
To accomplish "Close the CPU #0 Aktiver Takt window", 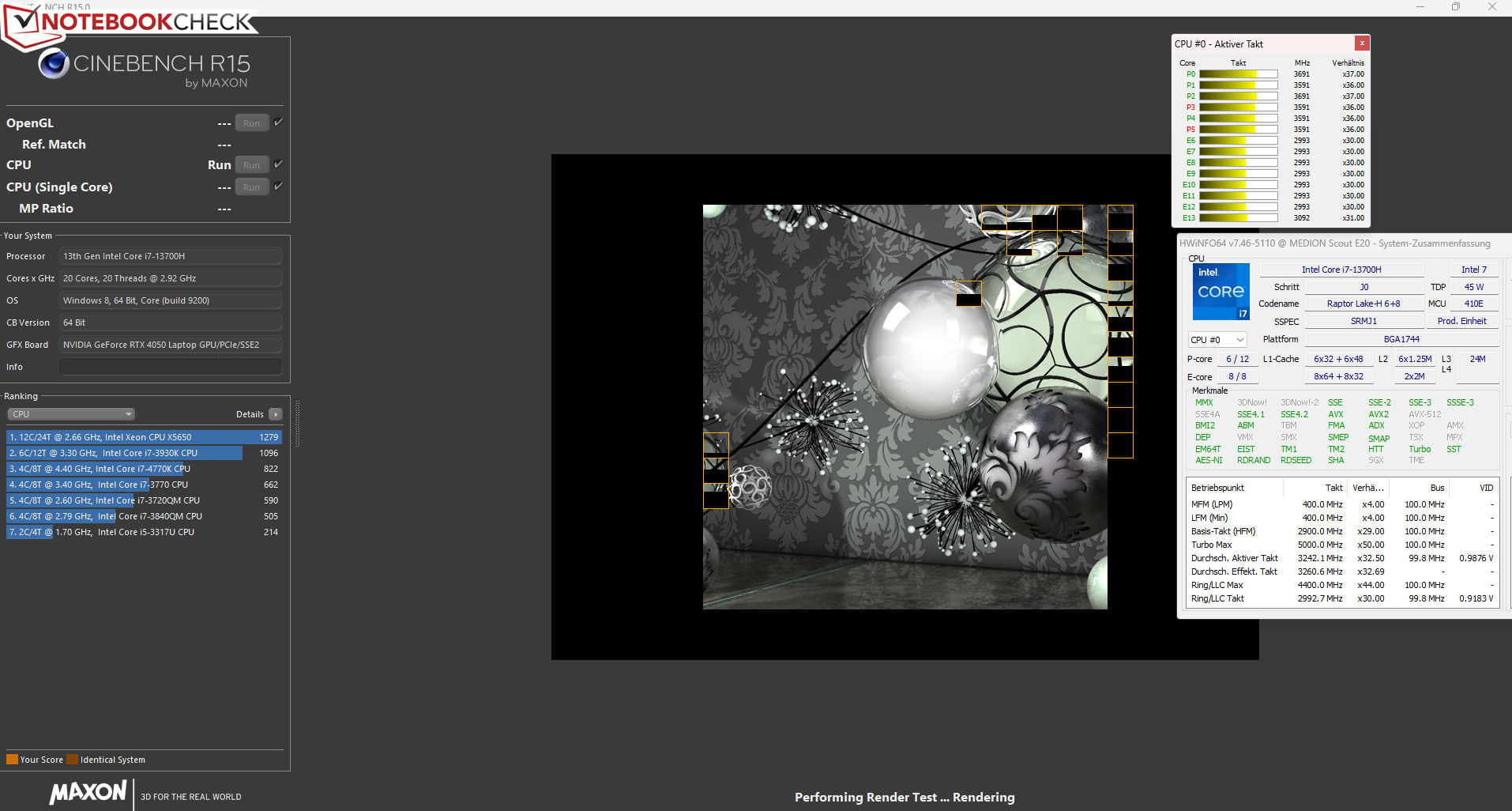I will pyautogui.click(x=1362, y=43).
